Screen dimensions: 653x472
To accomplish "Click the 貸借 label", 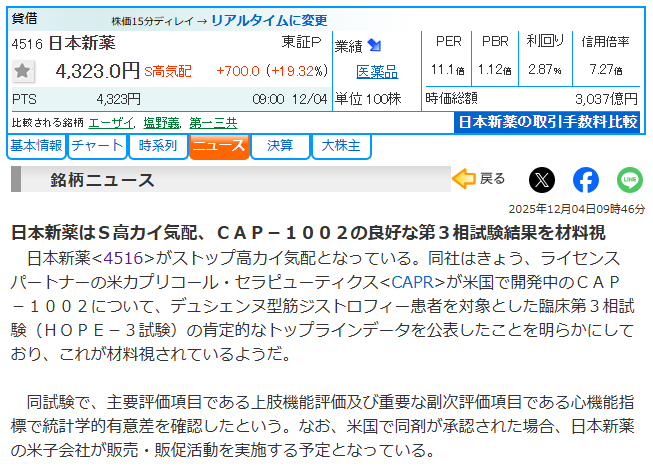I will (25, 19).
